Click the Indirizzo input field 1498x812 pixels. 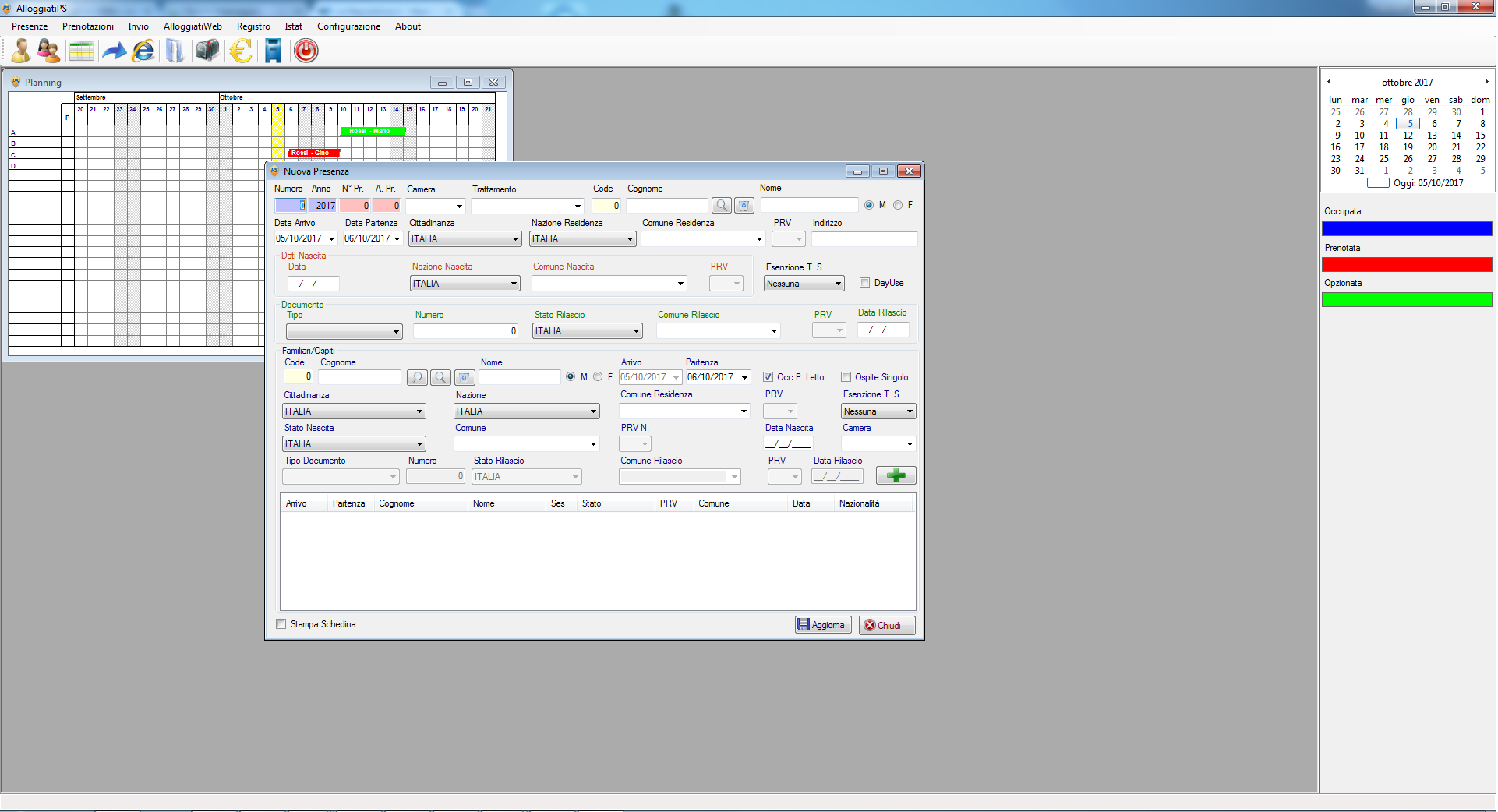pyautogui.click(x=864, y=239)
